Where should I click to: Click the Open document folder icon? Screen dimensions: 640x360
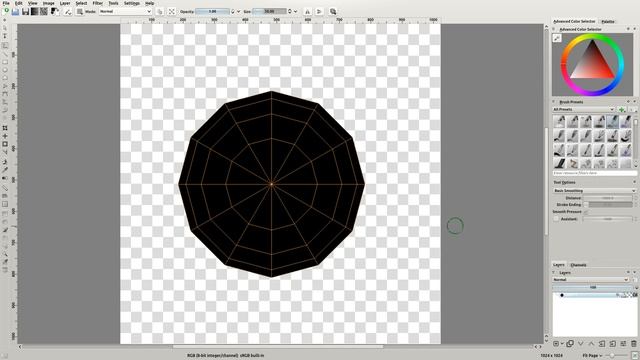16,11
